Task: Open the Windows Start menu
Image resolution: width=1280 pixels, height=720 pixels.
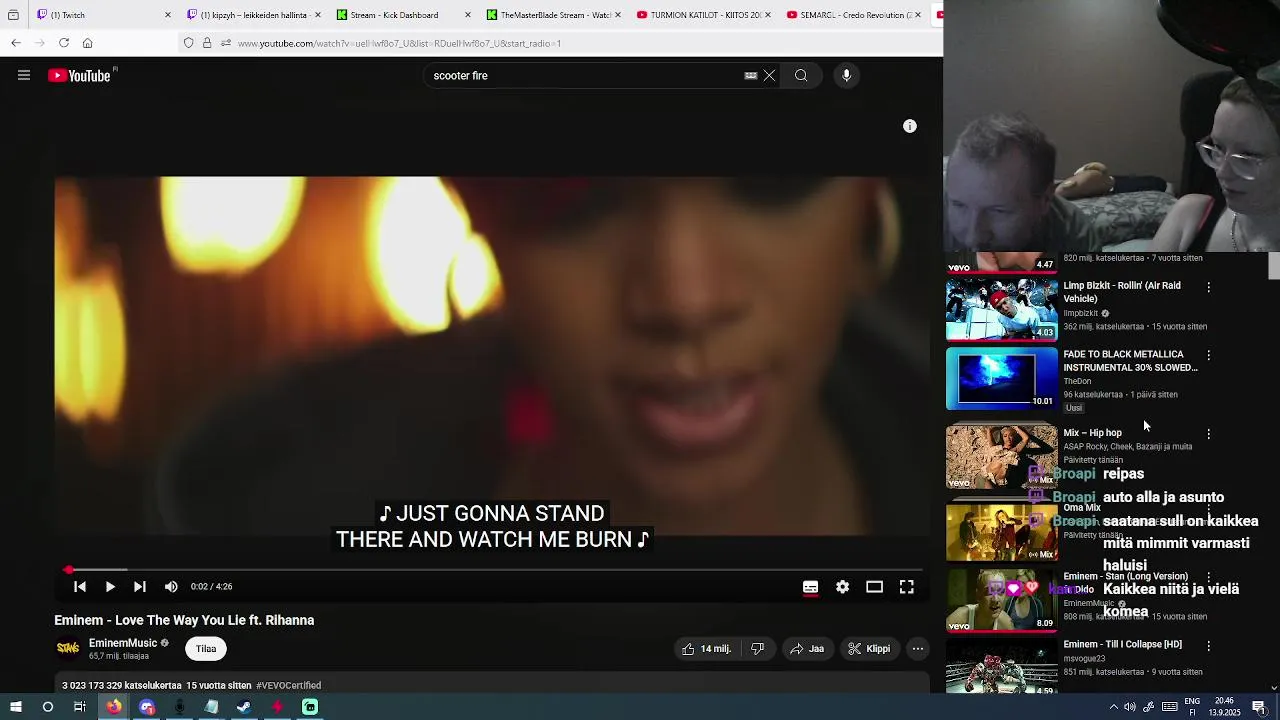Action: (x=15, y=707)
